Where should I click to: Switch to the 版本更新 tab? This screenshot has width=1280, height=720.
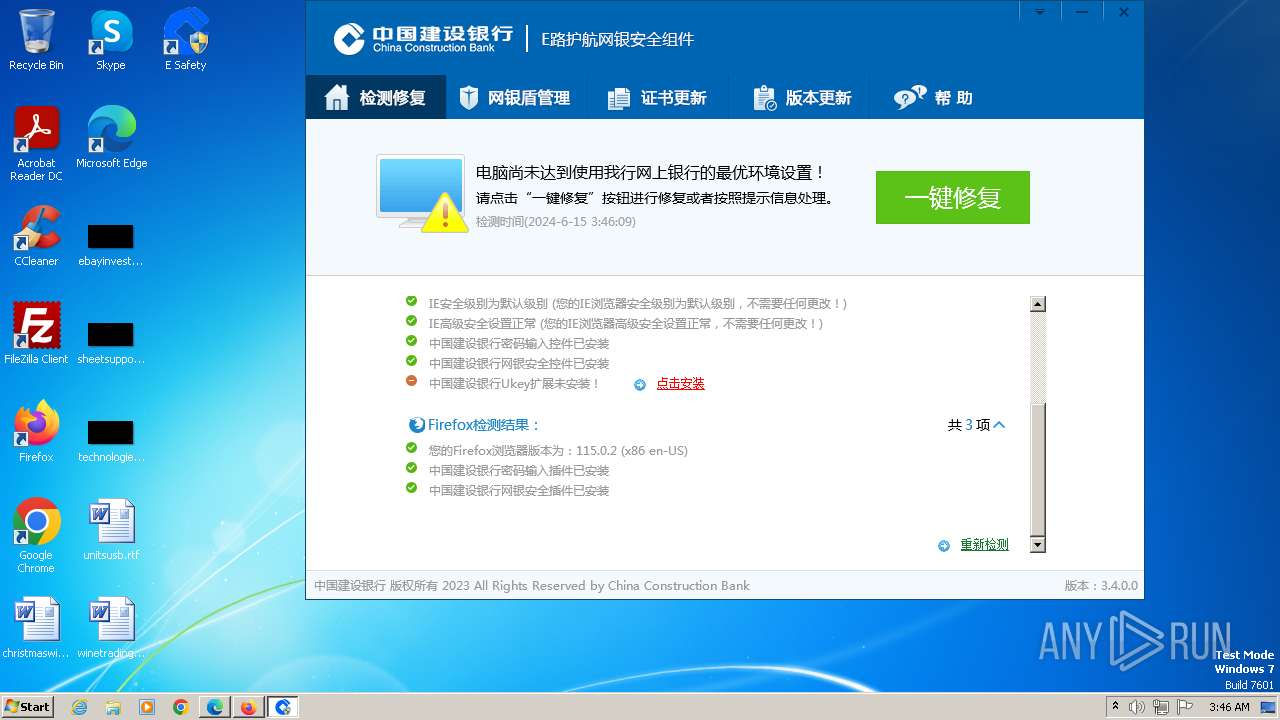(802, 98)
